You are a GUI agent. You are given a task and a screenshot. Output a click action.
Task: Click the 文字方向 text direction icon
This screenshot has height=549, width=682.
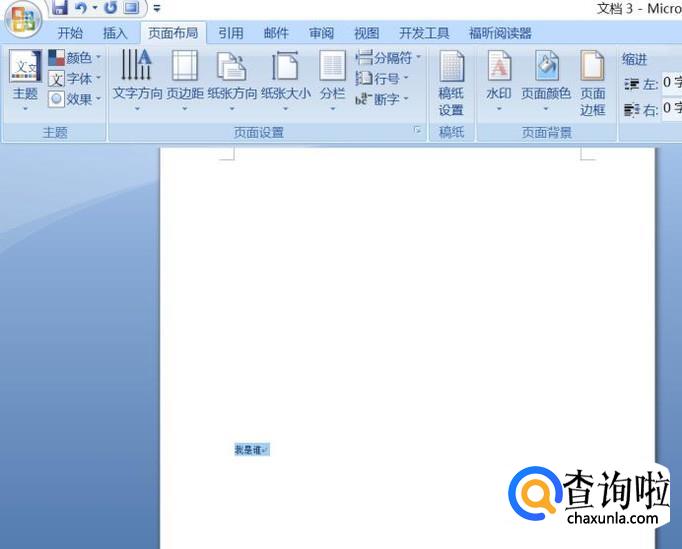point(137,66)
